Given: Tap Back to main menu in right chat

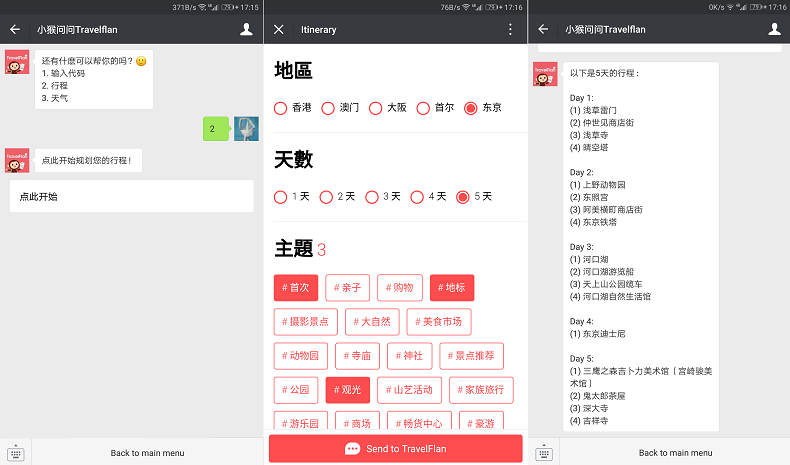Looking at the screenshot, I should coord(676,453).
